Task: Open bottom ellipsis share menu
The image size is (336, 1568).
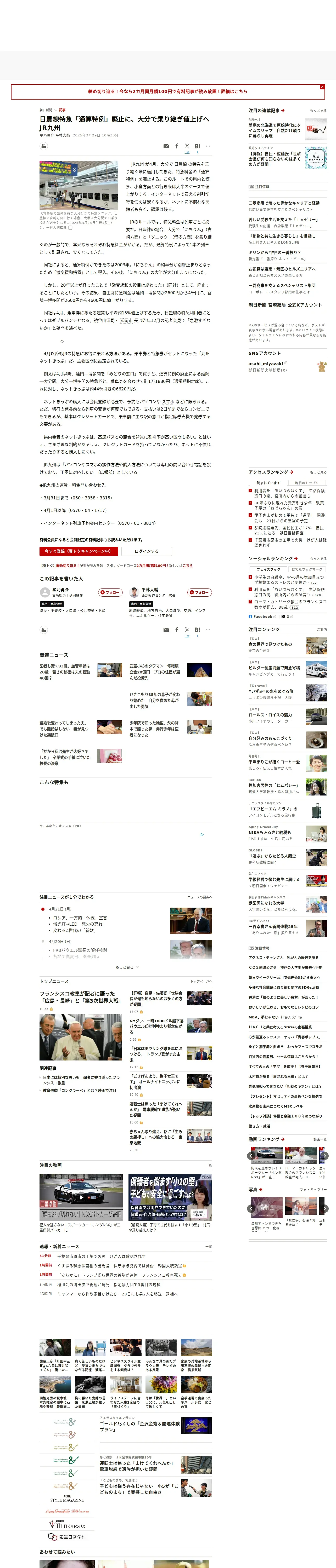Action: [x=208, y=630]
